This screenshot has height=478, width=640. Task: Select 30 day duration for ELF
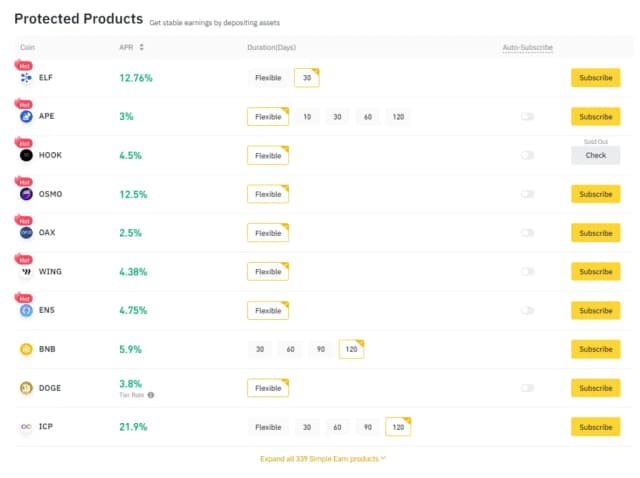[x=306, y=78]
